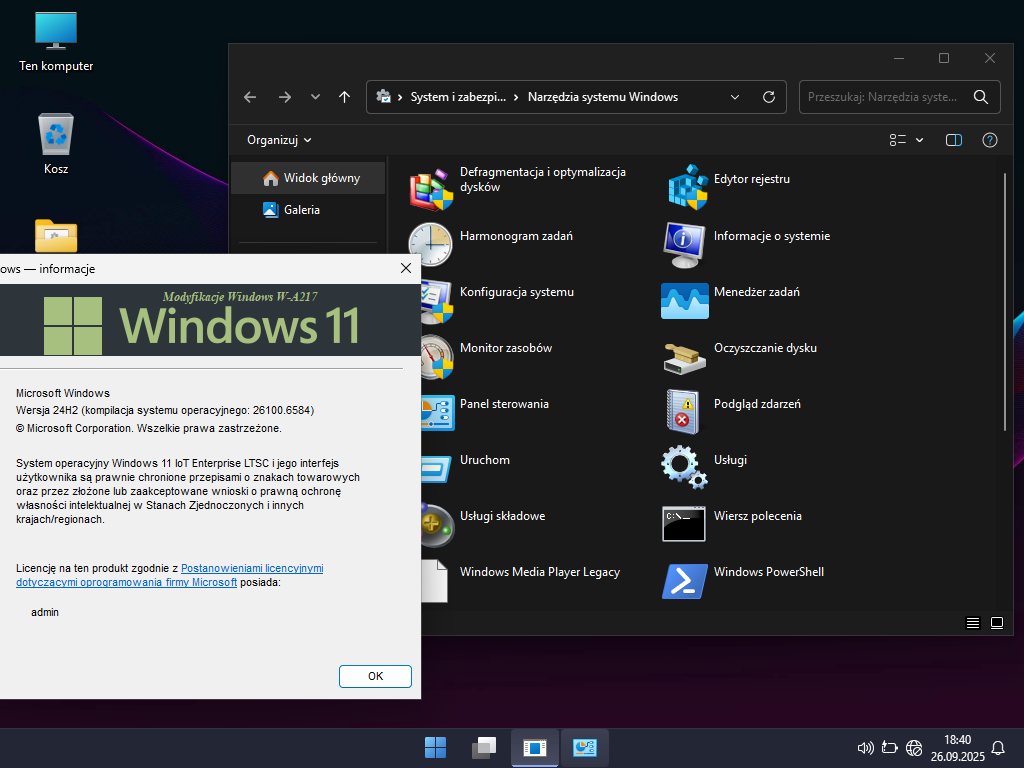Switch to details list view
1024x768 pixels.
click(x=972, y=622)
